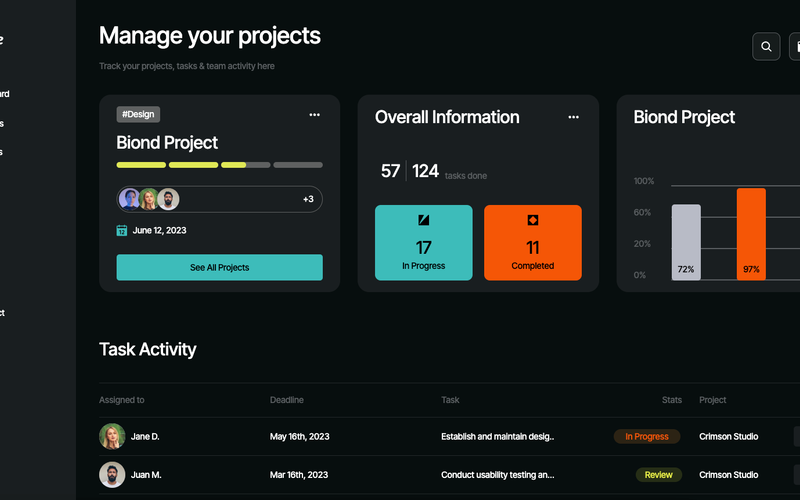Click Crimson Studio in Juan M.'s row
Viewport: 800px width, 500px height.
click(x=729, y=474)
